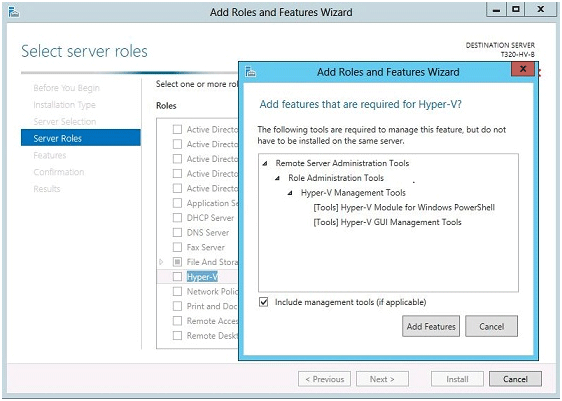Collapse Role Administration Tools node
Screen dimensions: 562x401
tap(277, 178)
